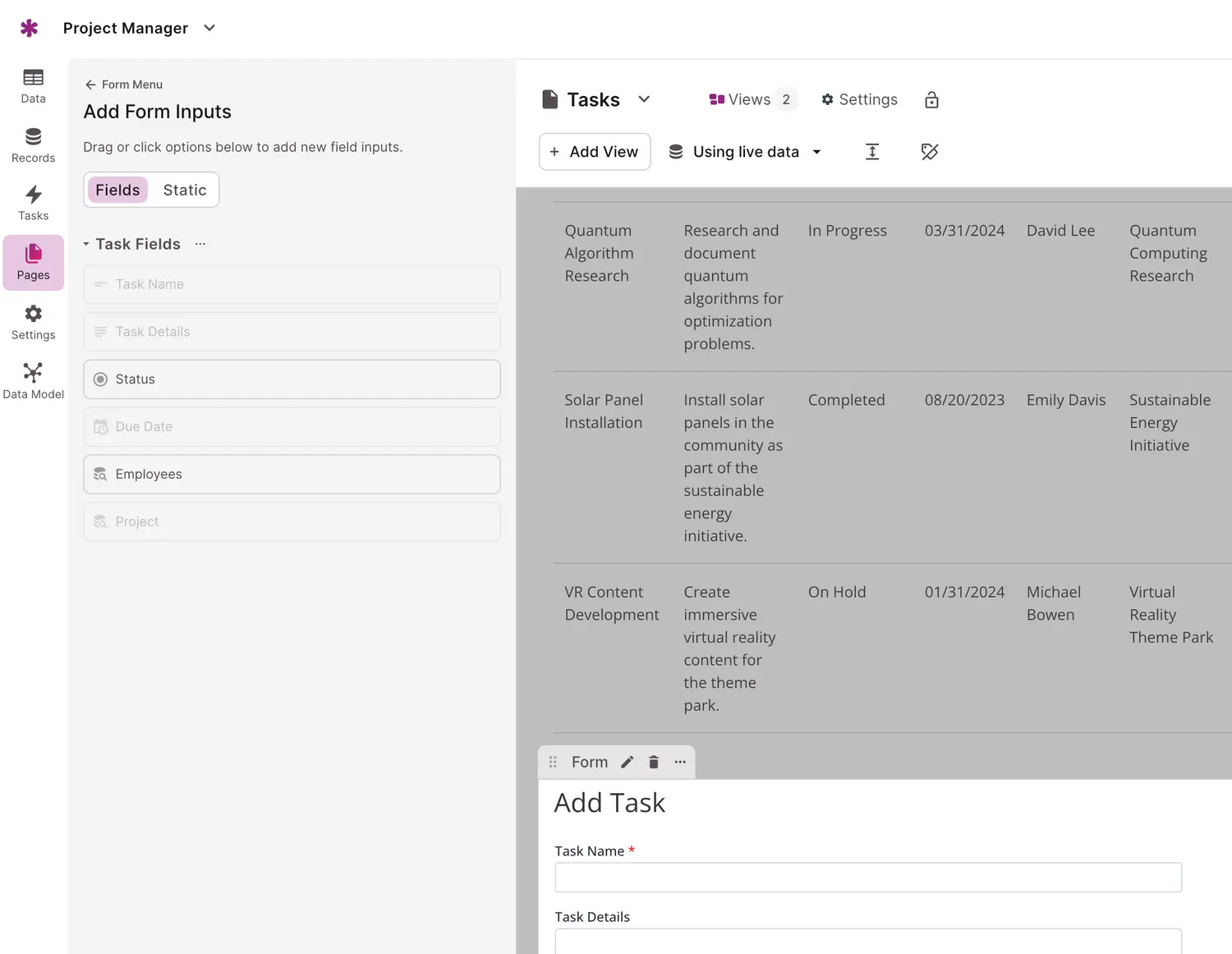Open the Data Model view
This screenshot has width=1232, height=954.
click(33, 380)
